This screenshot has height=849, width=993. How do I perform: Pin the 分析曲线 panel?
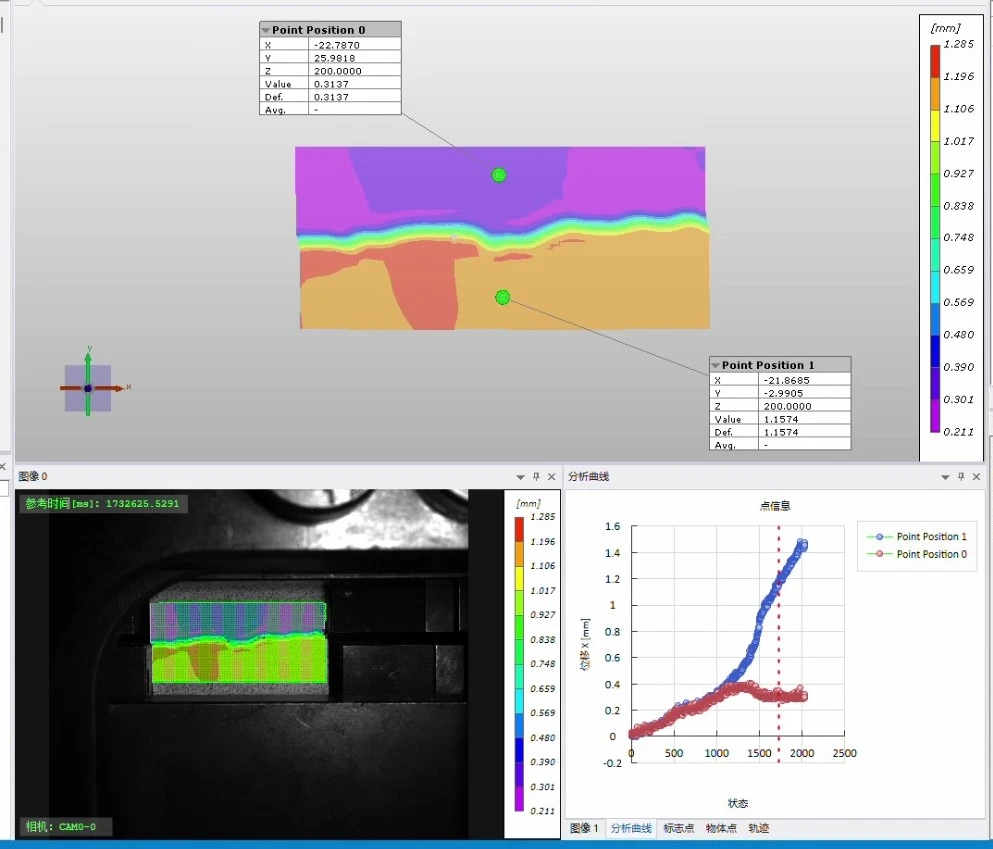pos(961,477)
